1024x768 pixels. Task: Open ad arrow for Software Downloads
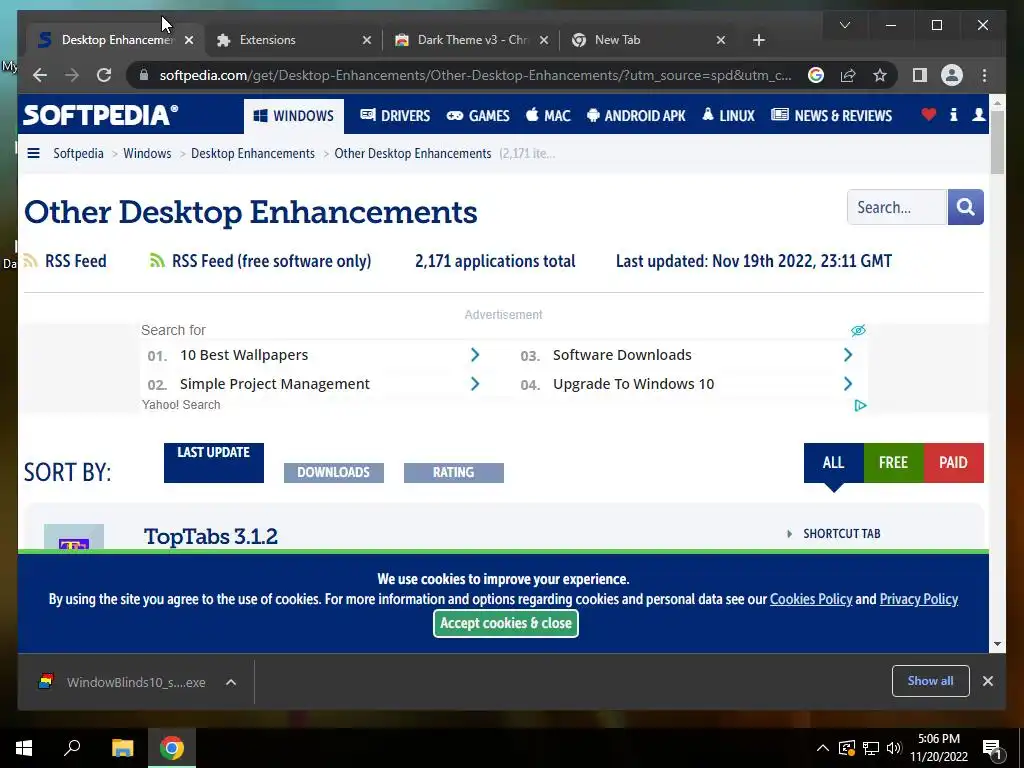point(848,355)
